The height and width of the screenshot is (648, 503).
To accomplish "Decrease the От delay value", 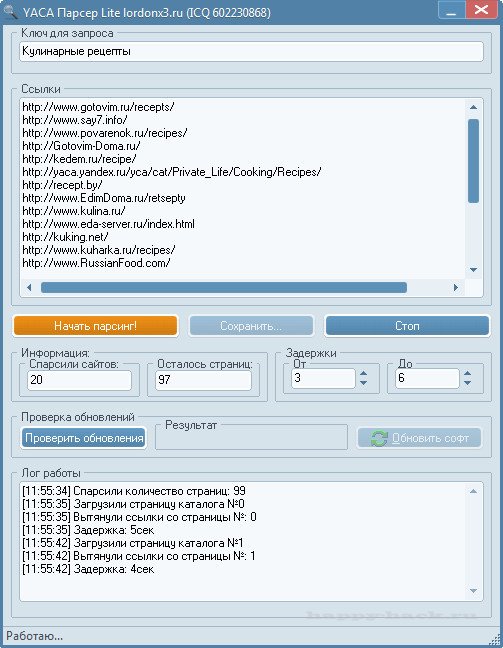I will click(363, 383).
